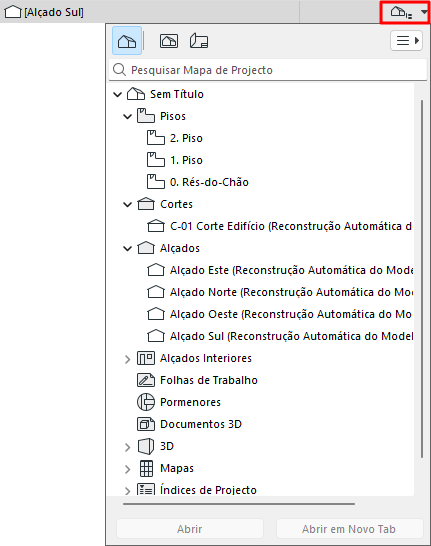The image size is (431, 546).
Task: Click the Mapas schedule grid icon
Action: tap(146, 468)
